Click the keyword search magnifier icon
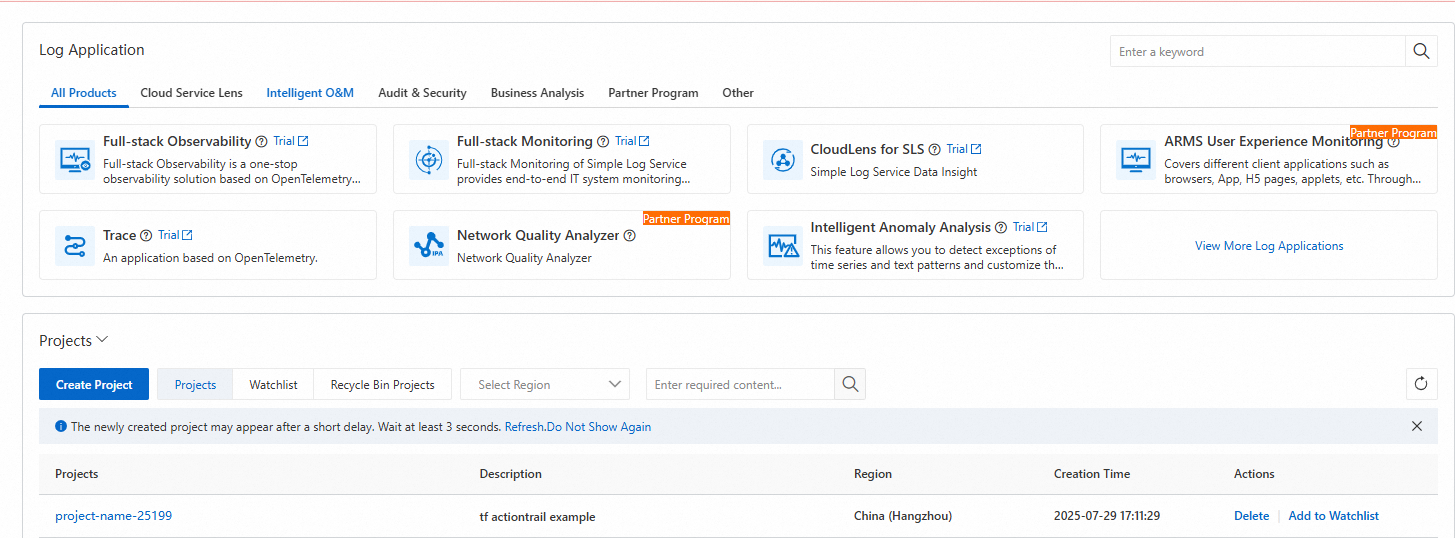Viewport: 1455px width, 538px height. click(1421, 52)
